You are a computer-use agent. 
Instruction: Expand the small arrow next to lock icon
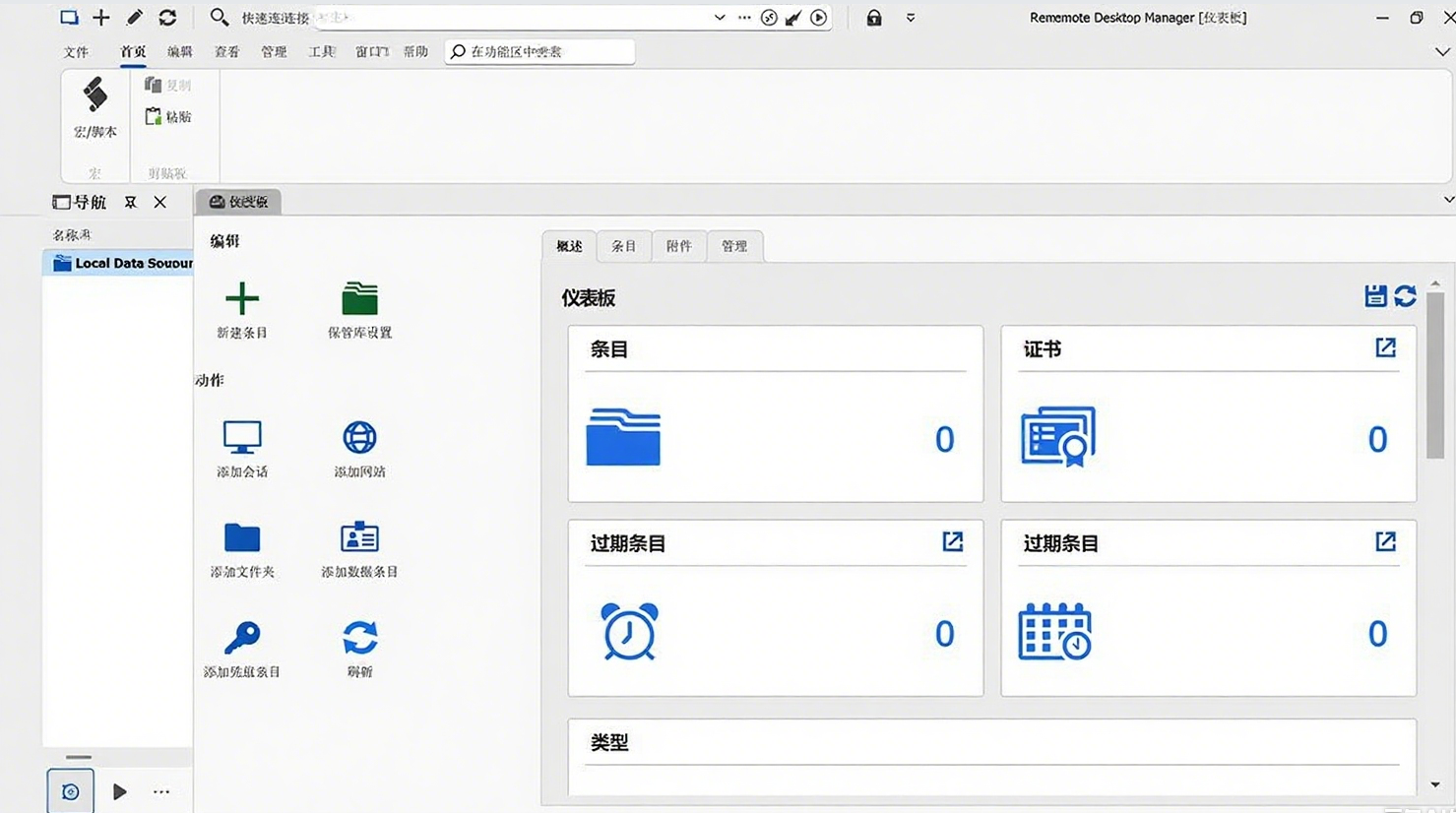[x=911, y=18]
